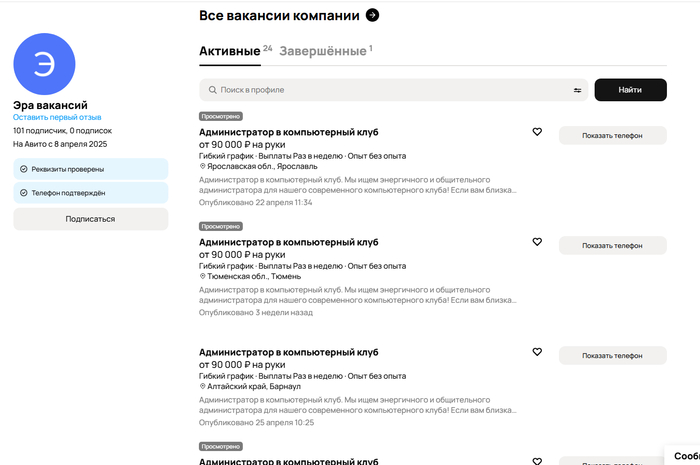This screenshot has height=465, width=700.
Task: Switch to the 'Активные' tab
Action: pos(229,51)
